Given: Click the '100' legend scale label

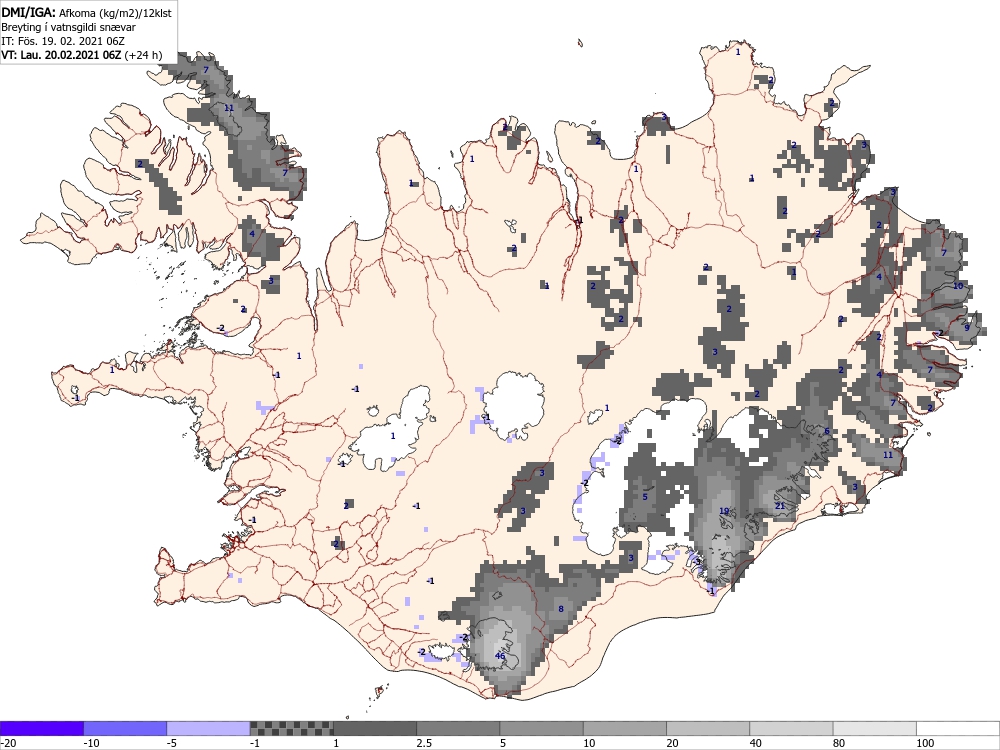Looking at the screenshot, I should pos(925,743).
